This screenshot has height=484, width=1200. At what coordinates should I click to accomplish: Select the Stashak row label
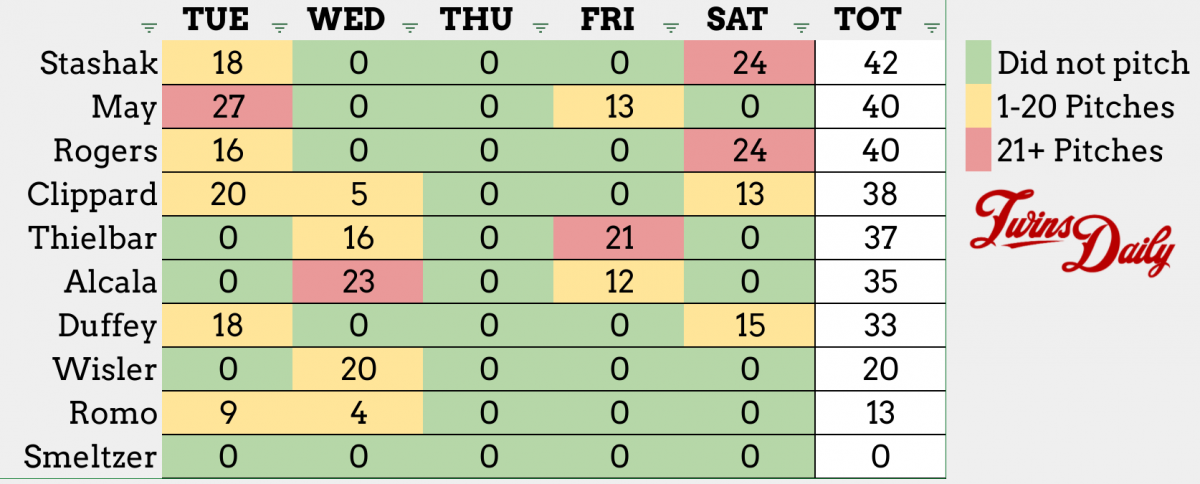(x=99, y=64)
